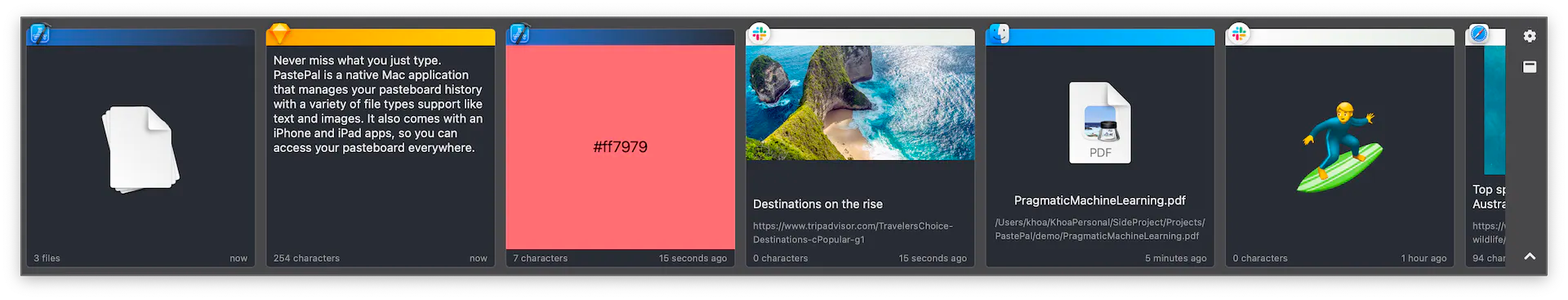Screen dimensions: 1568x300
Task: Click the Safari icon on last card
Action: coord(1479,34)
